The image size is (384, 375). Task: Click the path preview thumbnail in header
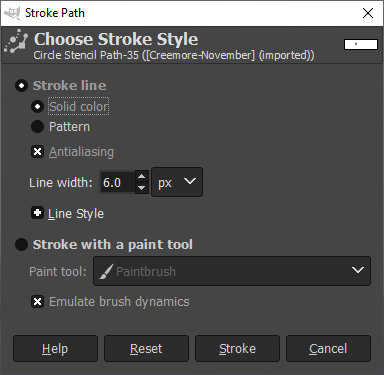[x=361, y=44]
